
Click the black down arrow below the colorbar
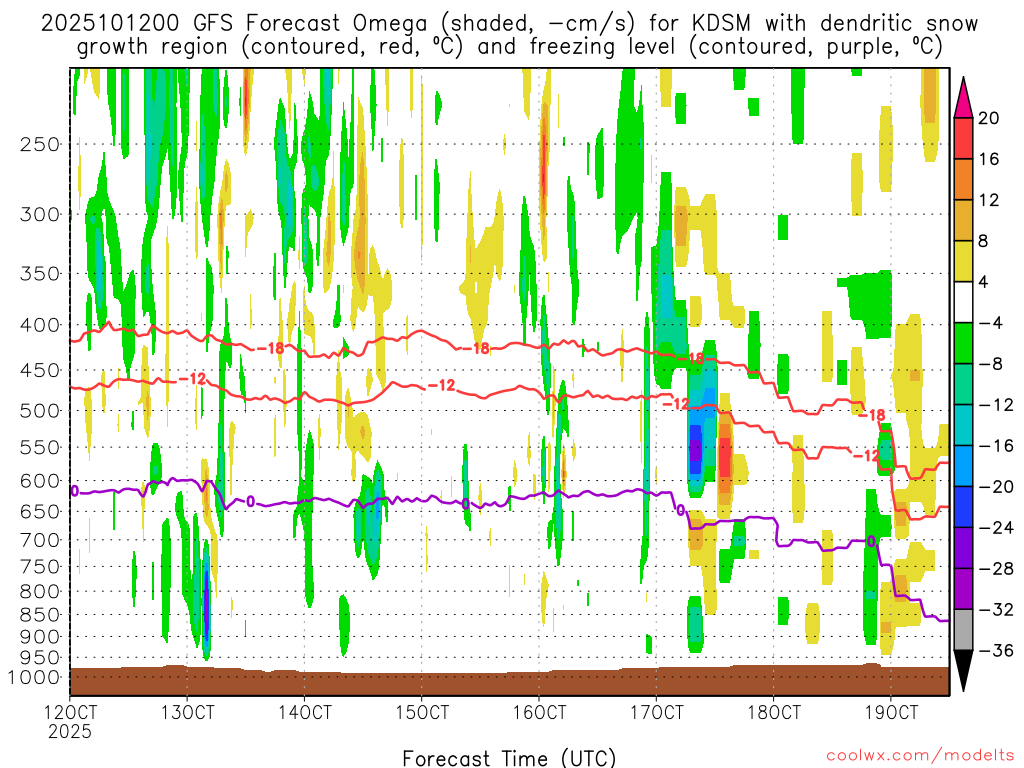click(x=963, y=671)
